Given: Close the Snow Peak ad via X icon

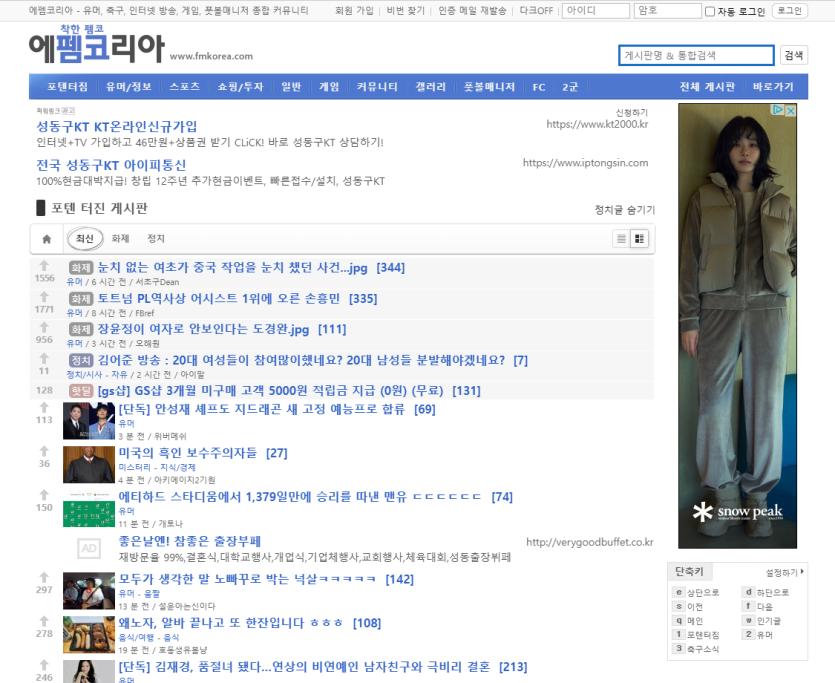Looking at the screenshot, I should (790, 109).
